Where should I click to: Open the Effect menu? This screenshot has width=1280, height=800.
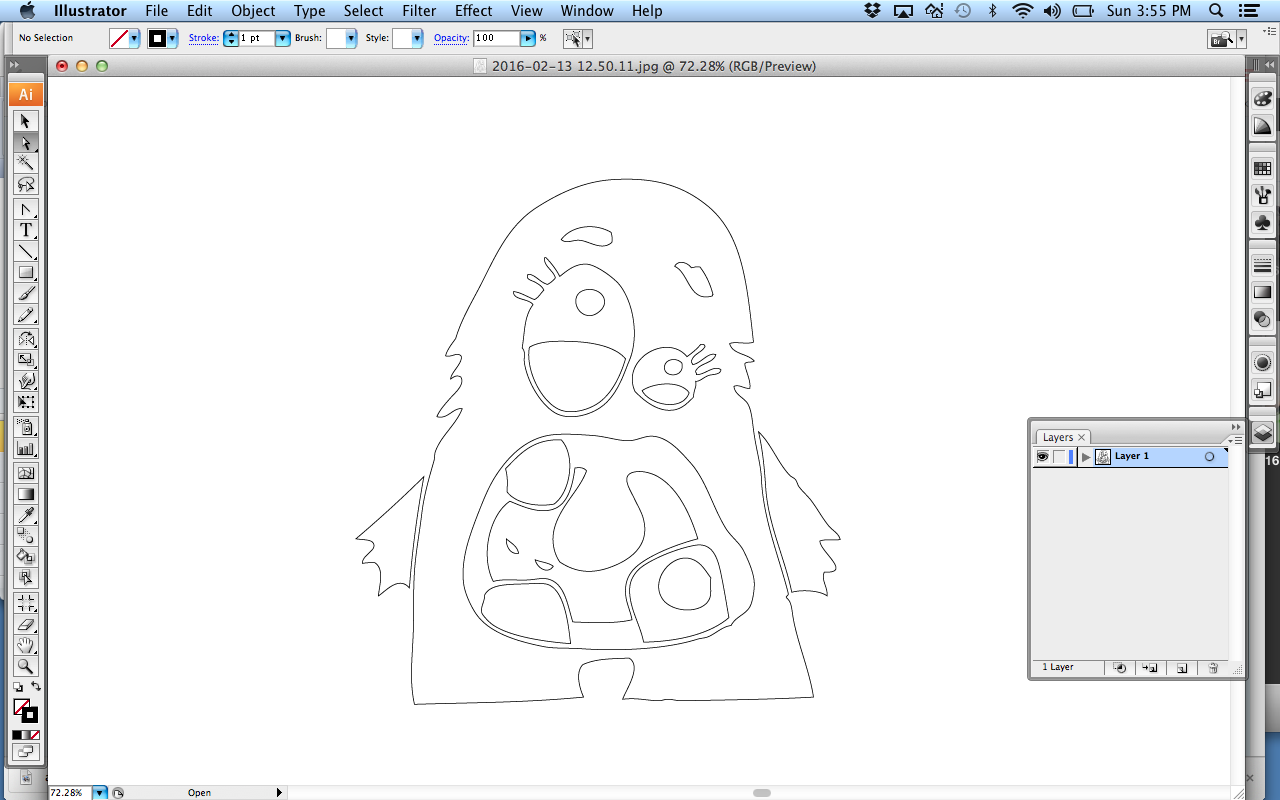pyautogui.click(x=473, y=11)
